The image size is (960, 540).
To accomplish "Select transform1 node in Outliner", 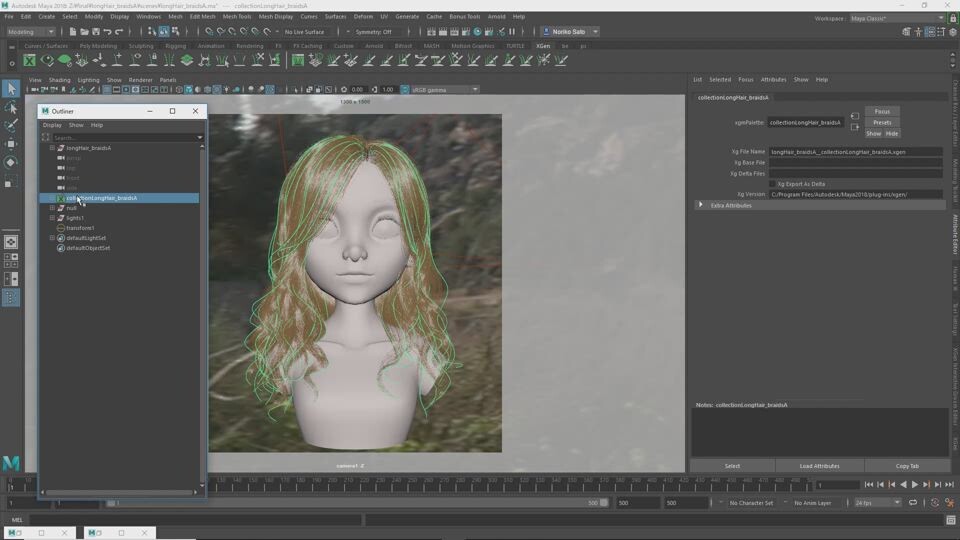I will [80, 228].
